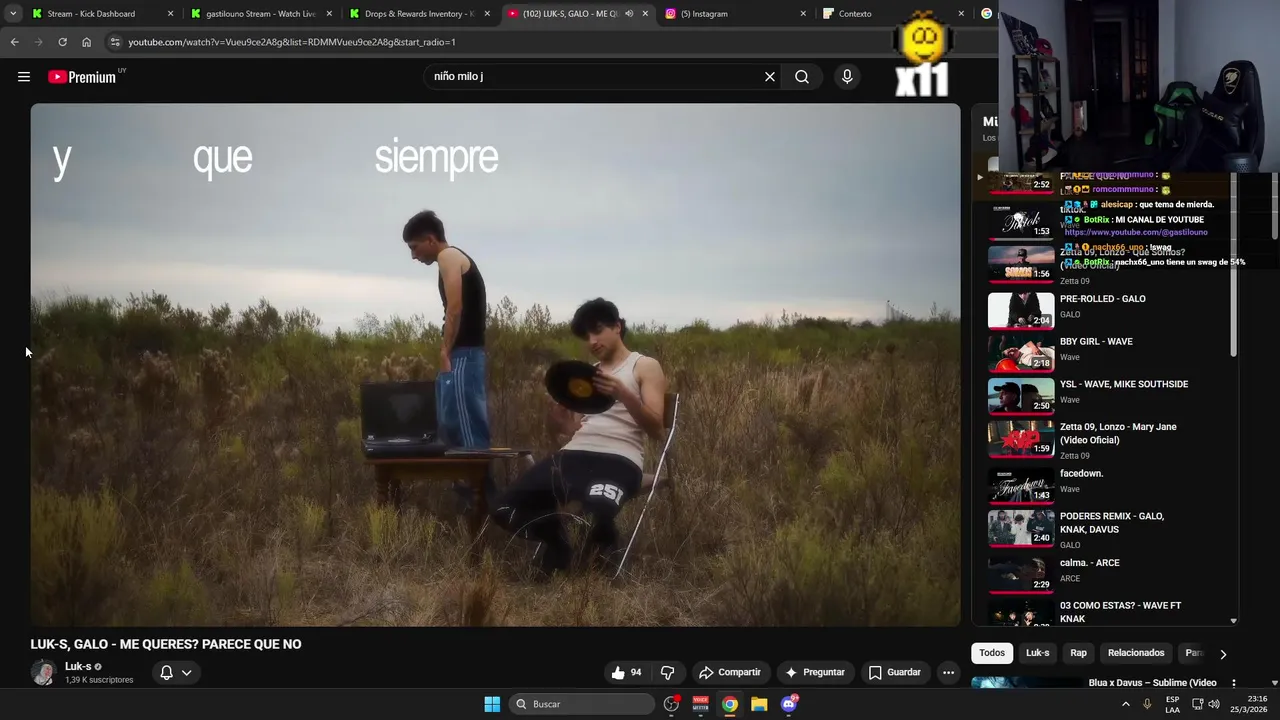The height and width of the screenshot is (720, 1280).
Task: Click the Preguntar button
Action: (x=814, y=672)
